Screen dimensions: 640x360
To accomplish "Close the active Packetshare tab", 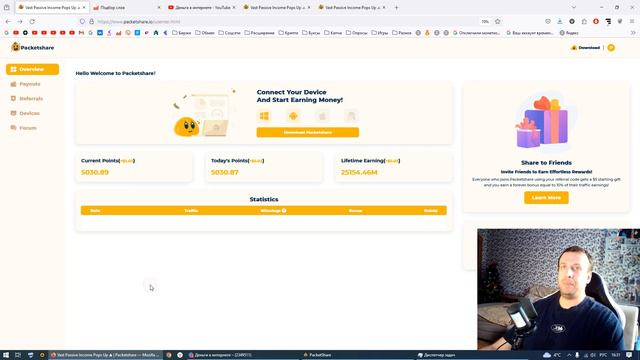I will click(84, 7).
